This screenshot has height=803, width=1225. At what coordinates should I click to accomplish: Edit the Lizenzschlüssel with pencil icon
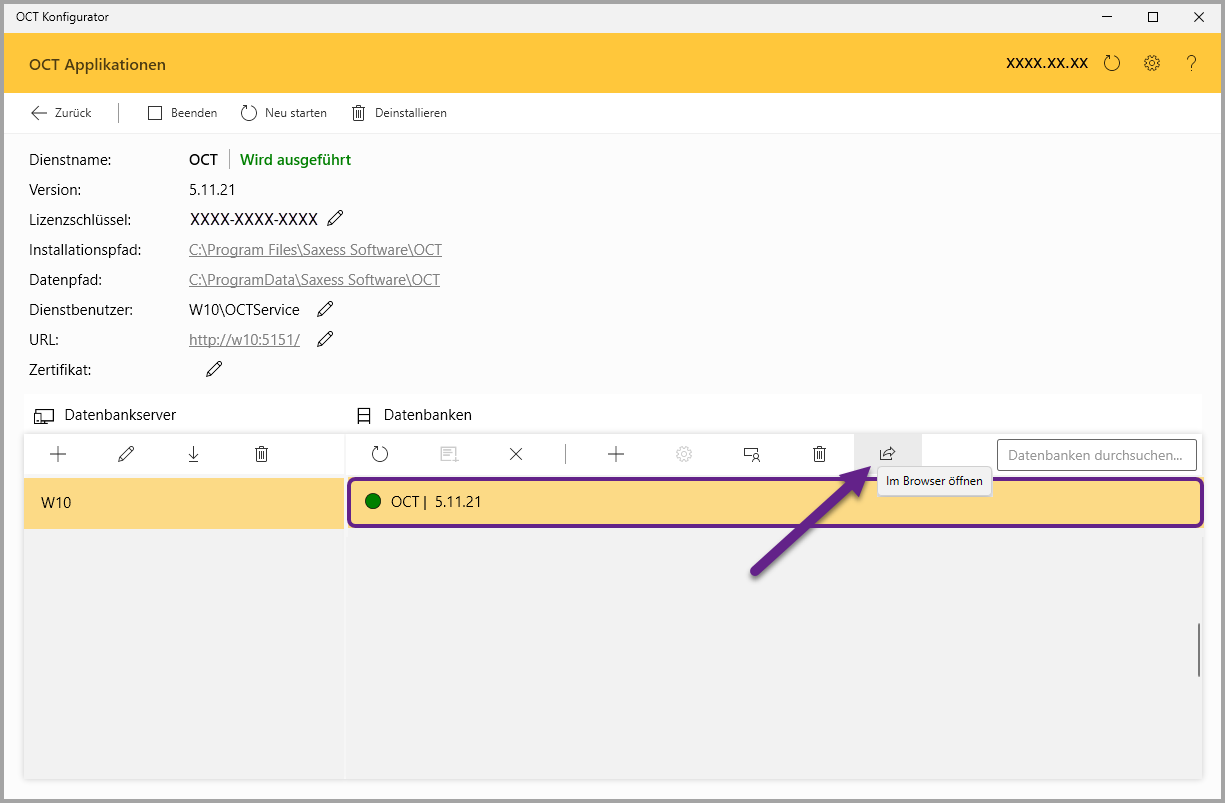[x=335, y=218]
